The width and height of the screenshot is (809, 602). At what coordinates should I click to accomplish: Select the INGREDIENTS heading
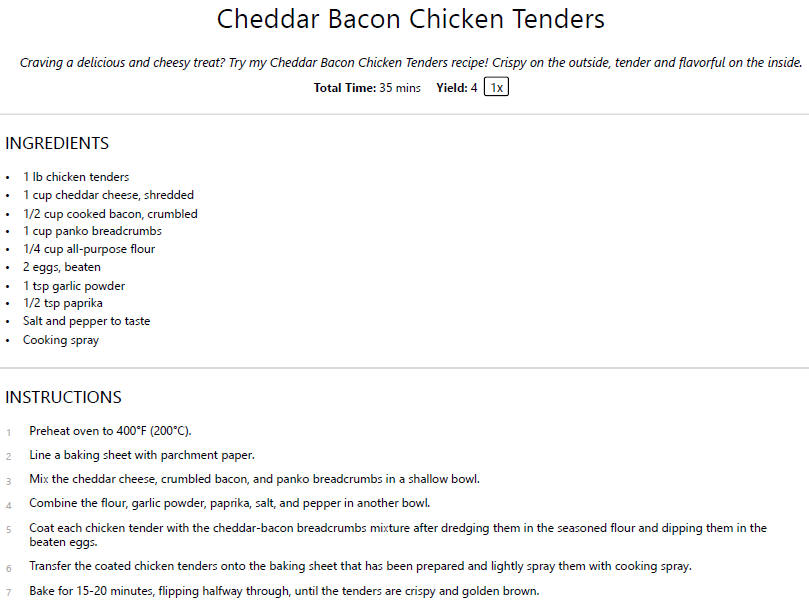57,143
